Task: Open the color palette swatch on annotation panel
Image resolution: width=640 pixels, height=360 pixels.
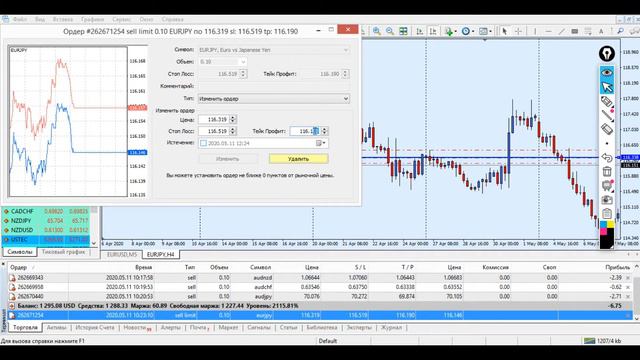Action: click(x=607, y=235)
